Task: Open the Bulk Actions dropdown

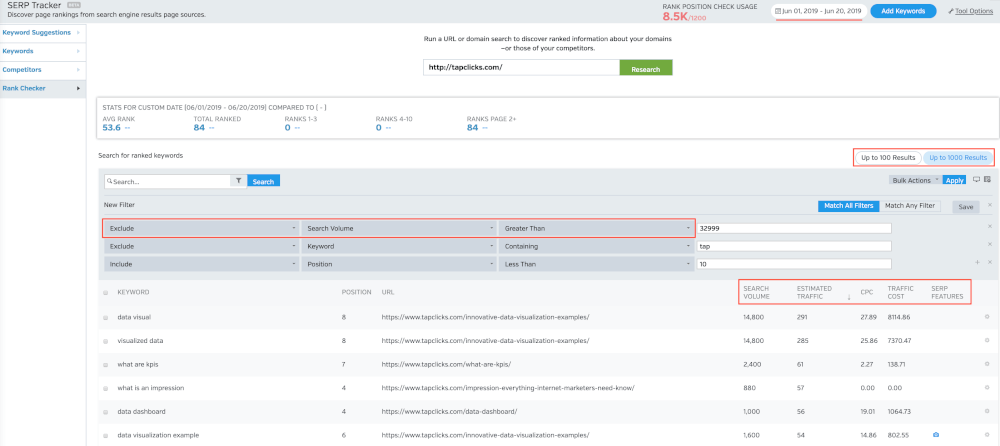Action: [x=915, y=181]
